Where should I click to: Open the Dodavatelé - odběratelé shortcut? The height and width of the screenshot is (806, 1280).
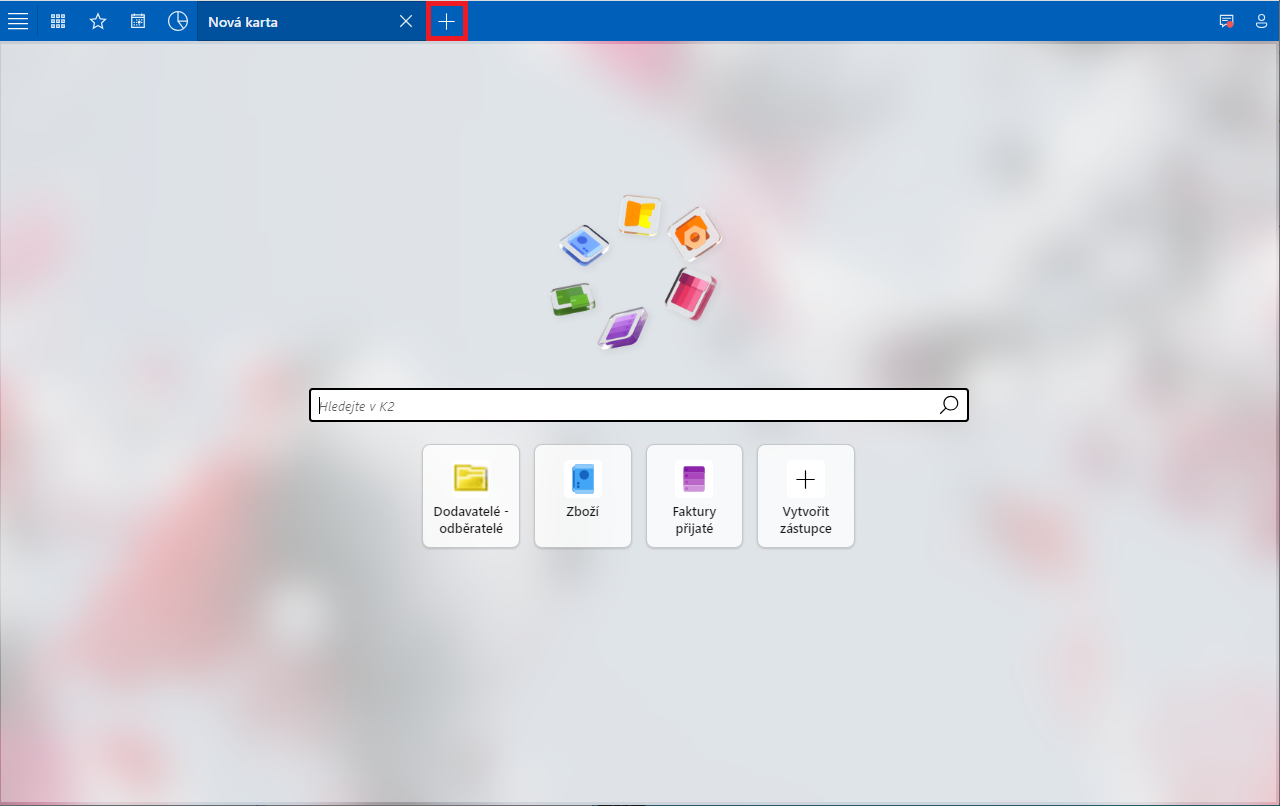[471, 496]
